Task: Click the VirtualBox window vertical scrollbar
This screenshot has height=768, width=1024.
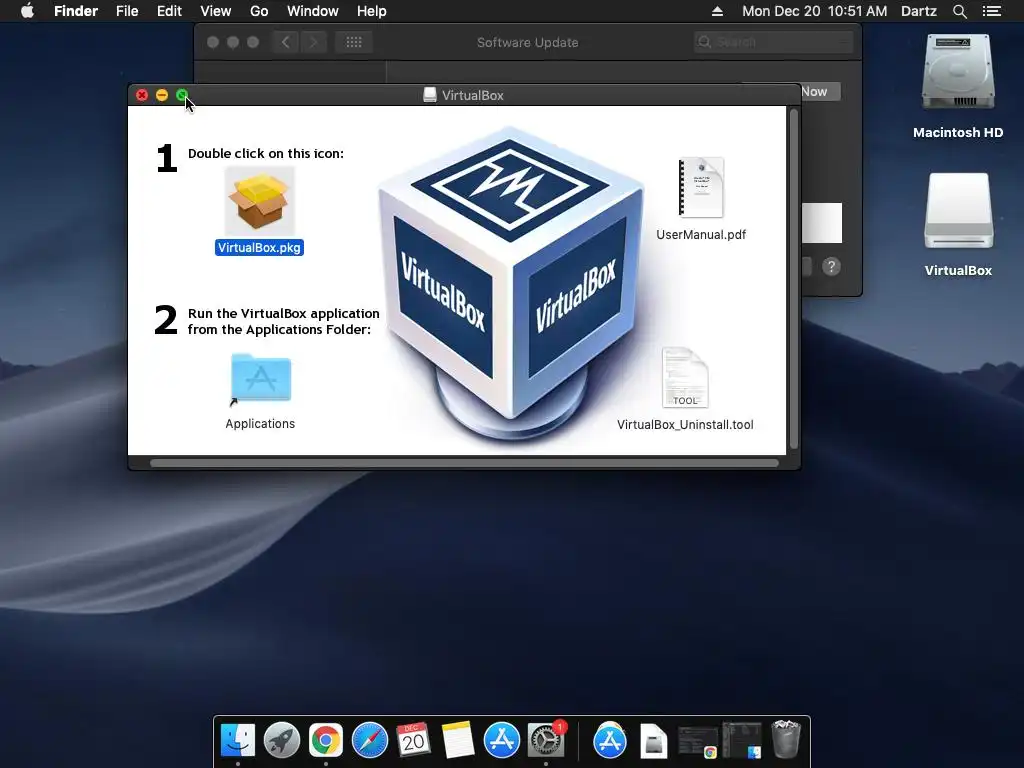Action: 794,279
